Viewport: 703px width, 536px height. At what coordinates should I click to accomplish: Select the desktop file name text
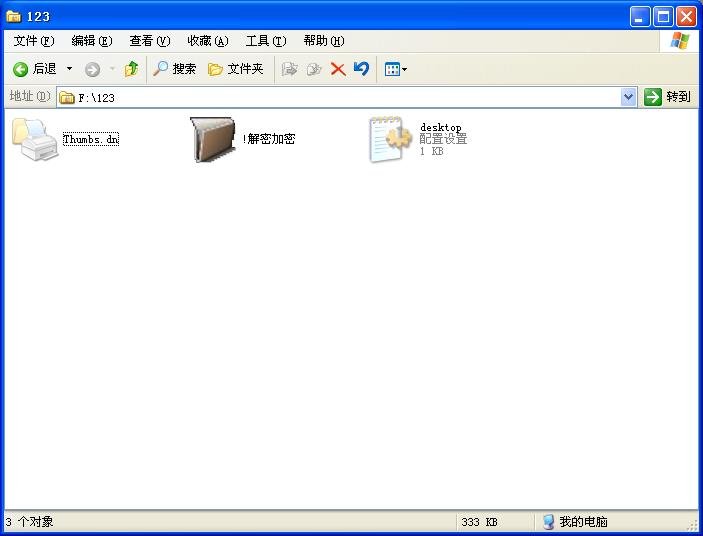(x=441, y=127)
